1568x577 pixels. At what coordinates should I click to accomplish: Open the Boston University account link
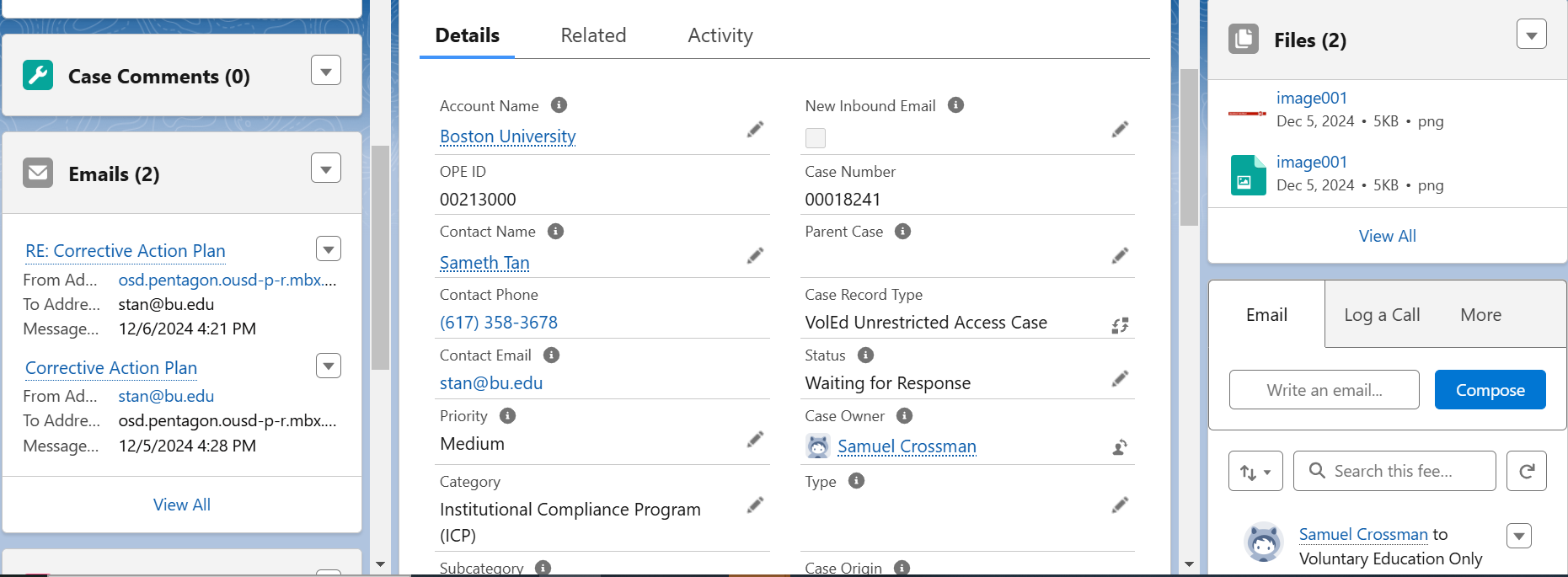pos(507,136)
